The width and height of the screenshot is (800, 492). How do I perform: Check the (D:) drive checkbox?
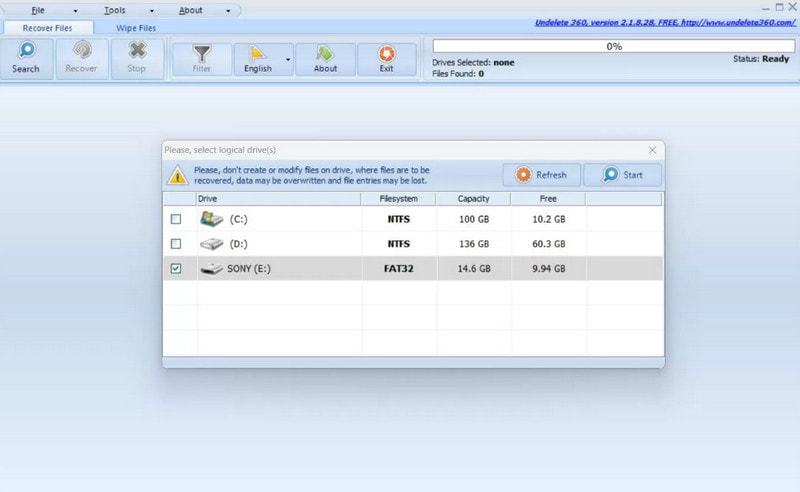(176, 243)
